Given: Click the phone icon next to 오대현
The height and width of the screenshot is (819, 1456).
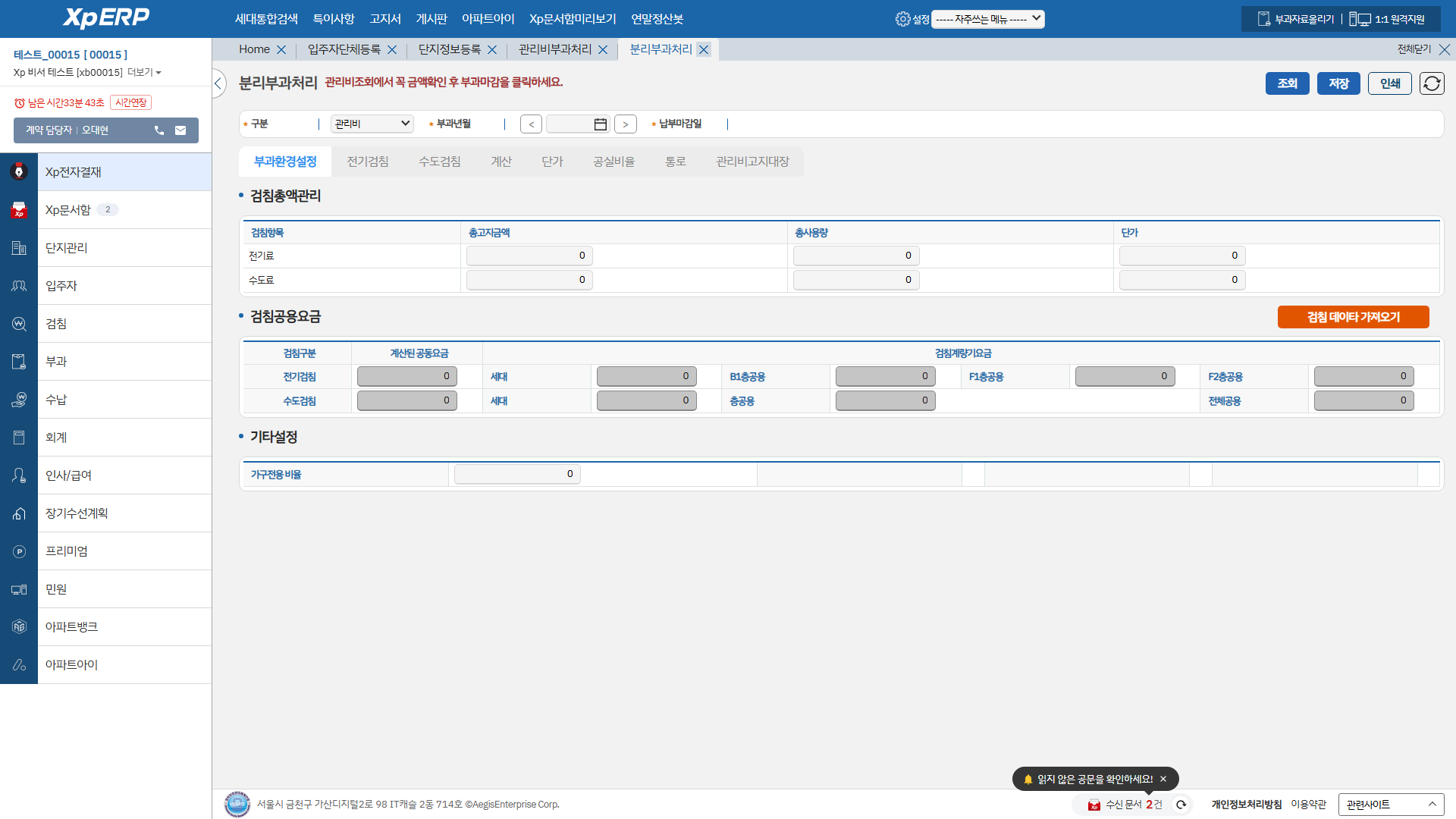Looking at the screenshot, I should click(159, 130).
